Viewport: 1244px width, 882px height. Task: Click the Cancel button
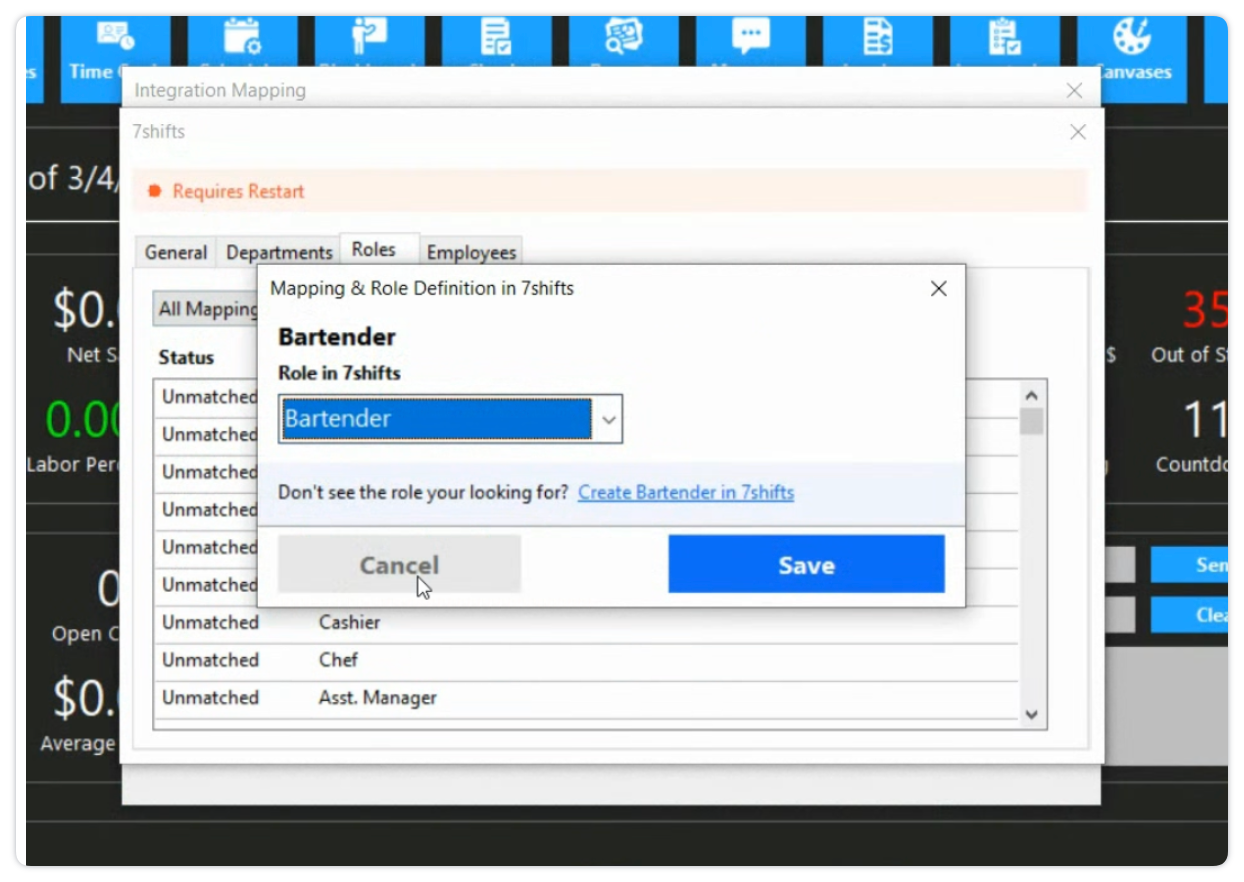coord(399,565)
